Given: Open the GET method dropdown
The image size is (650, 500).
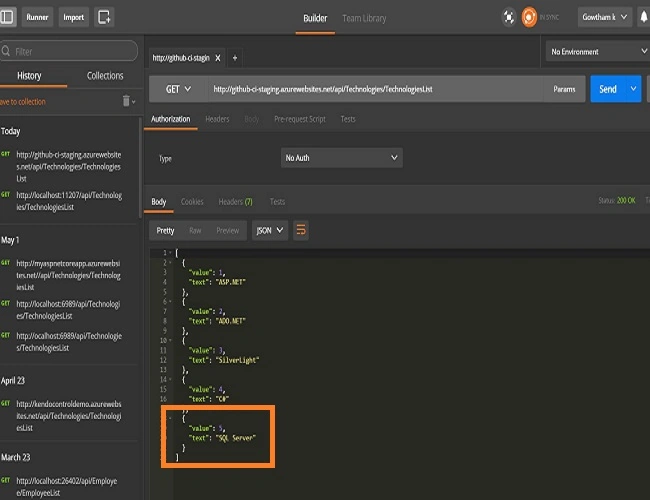Looking at the screenshot, I should pyautogui.click(x=178, y=89).
